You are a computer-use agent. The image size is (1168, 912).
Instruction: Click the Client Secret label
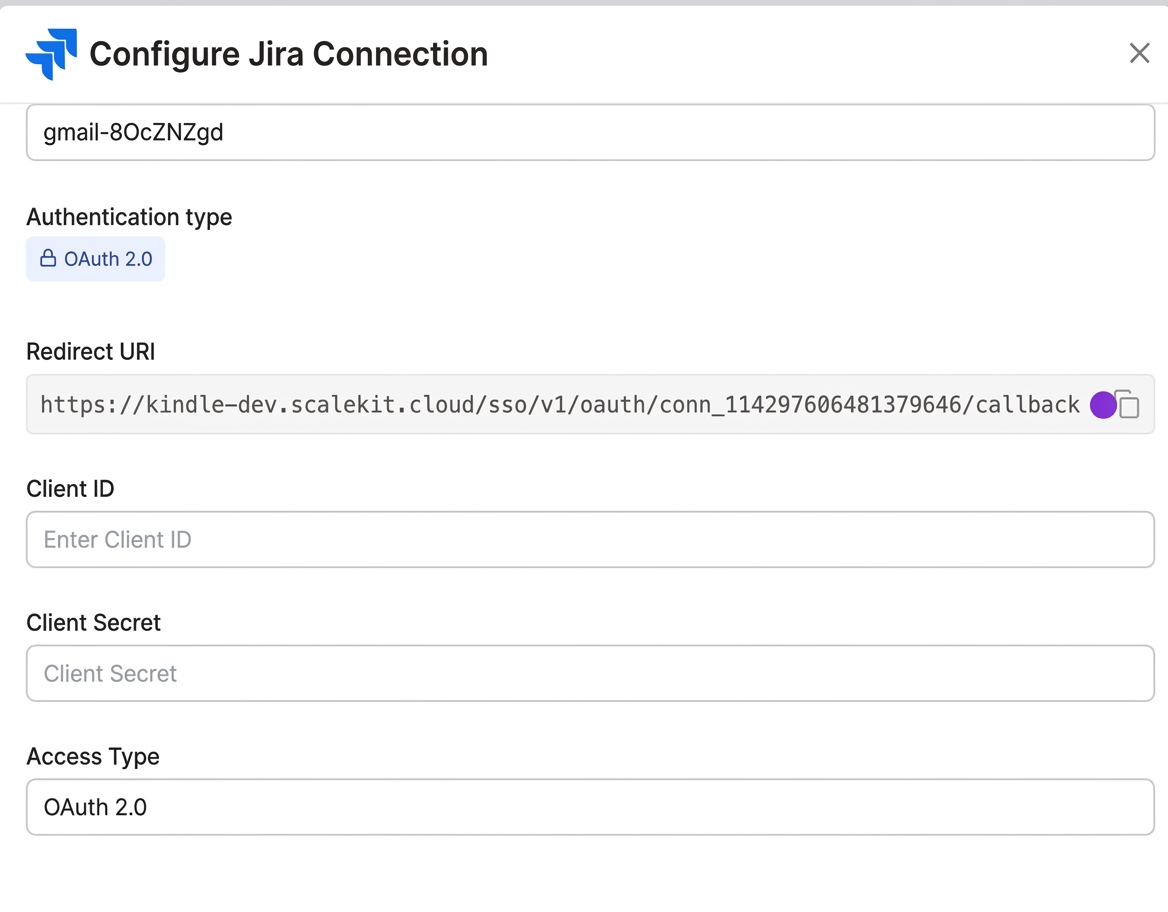[93, 622]
